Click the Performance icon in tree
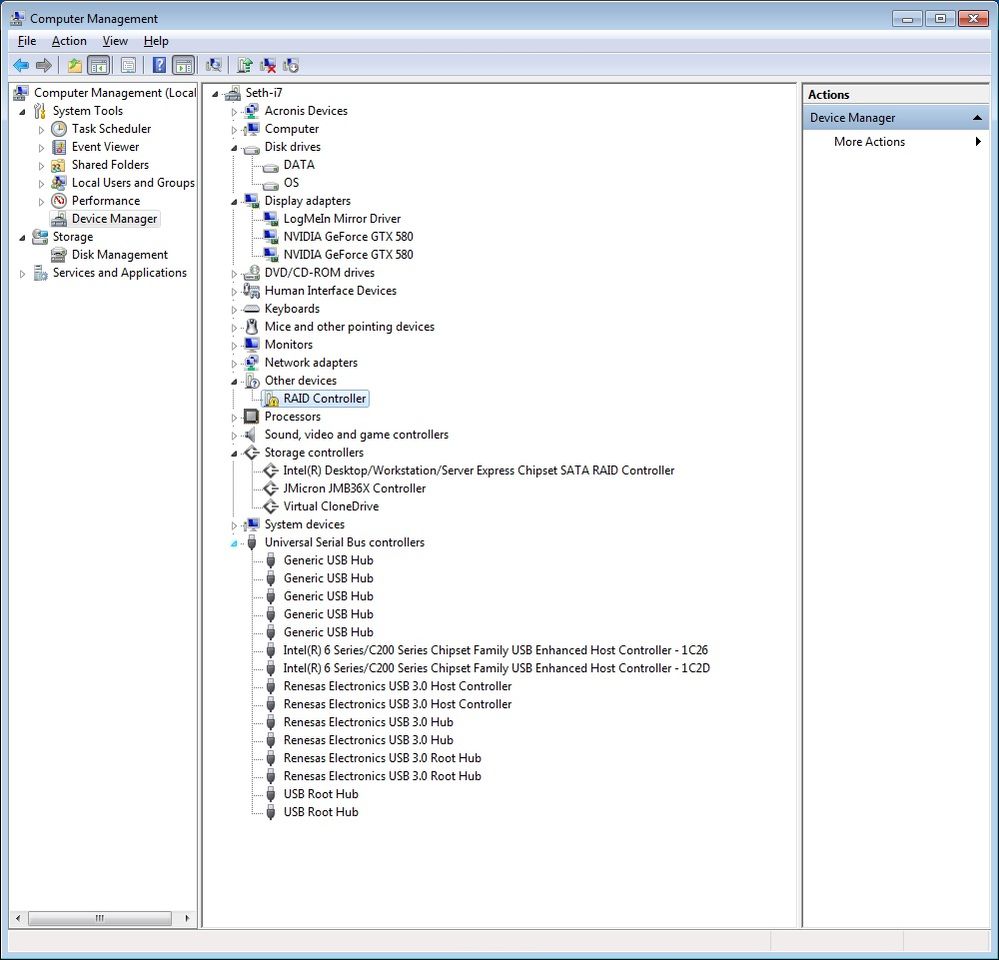The width and height of the screenshot is (999, 960). coord(59,201)
